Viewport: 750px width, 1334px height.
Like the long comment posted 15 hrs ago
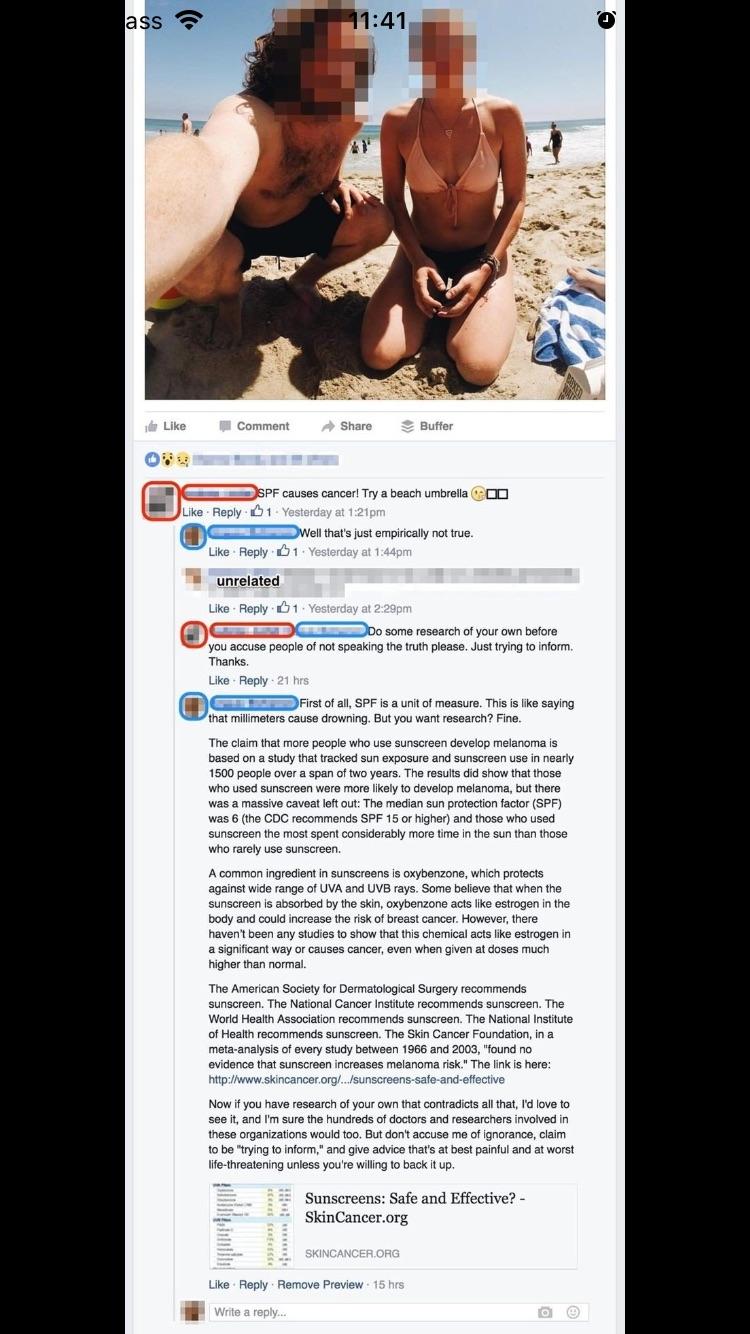point(219,1285)
